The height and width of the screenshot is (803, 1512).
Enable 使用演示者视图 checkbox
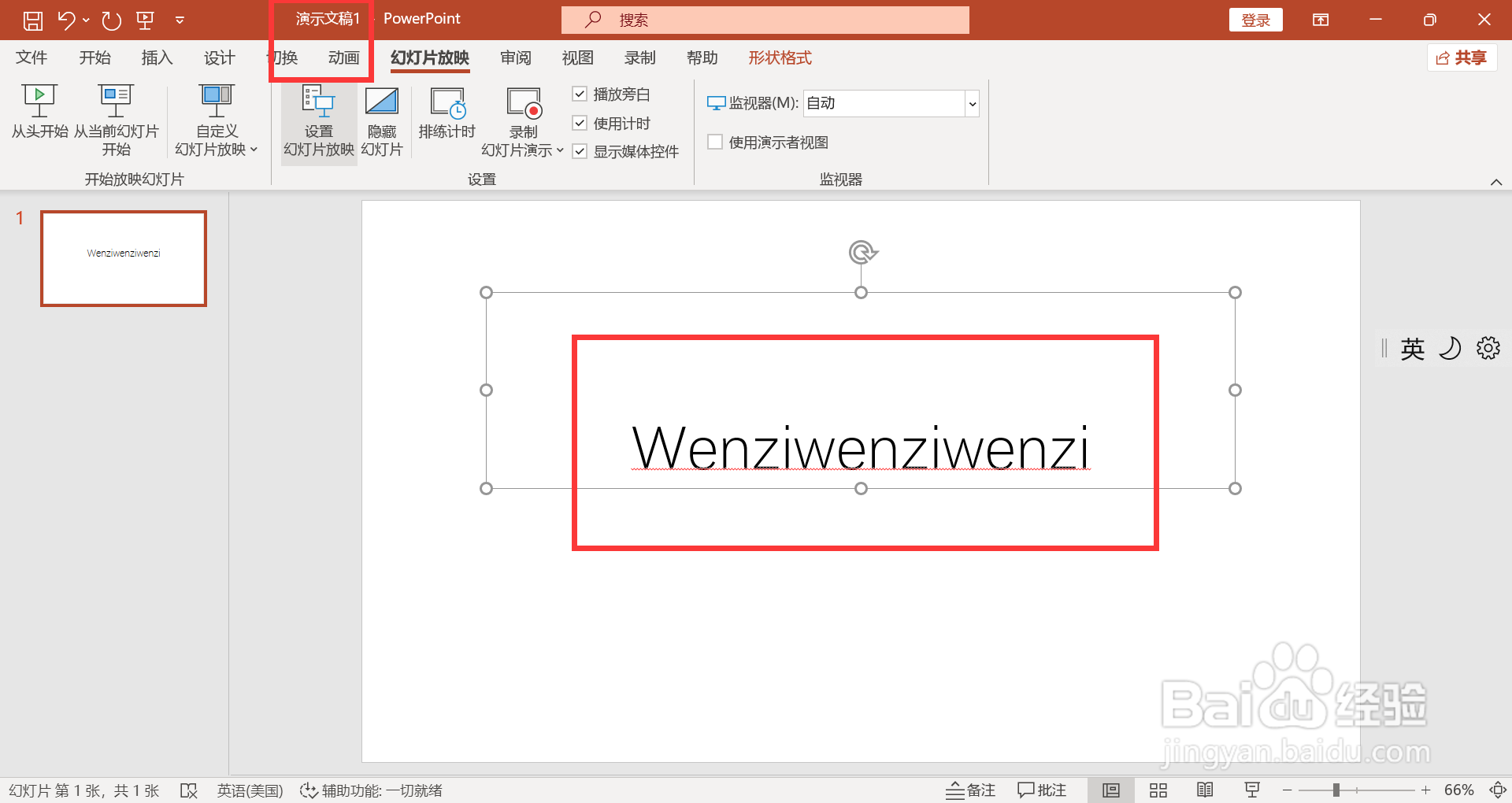(x=715, y=142)
